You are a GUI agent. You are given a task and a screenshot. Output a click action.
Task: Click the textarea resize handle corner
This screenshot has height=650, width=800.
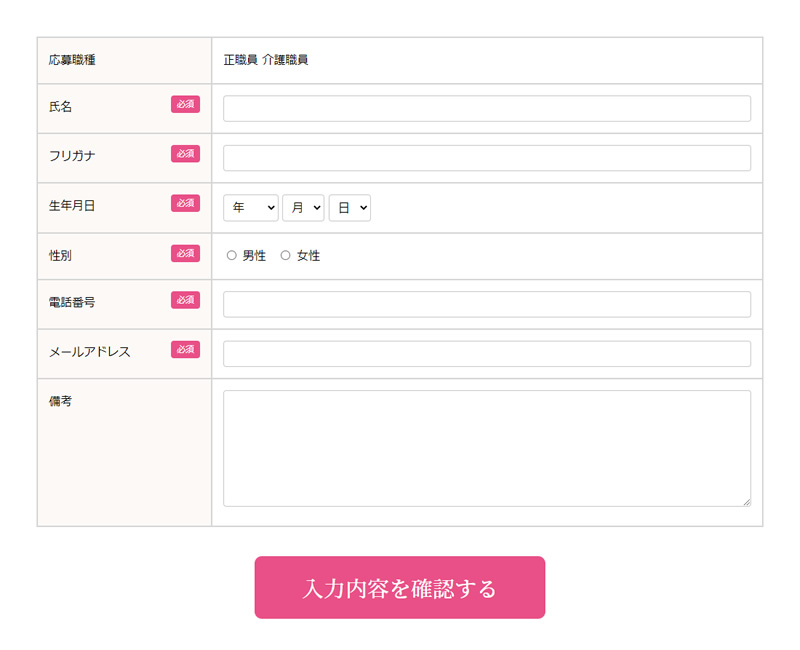[746, 502]
